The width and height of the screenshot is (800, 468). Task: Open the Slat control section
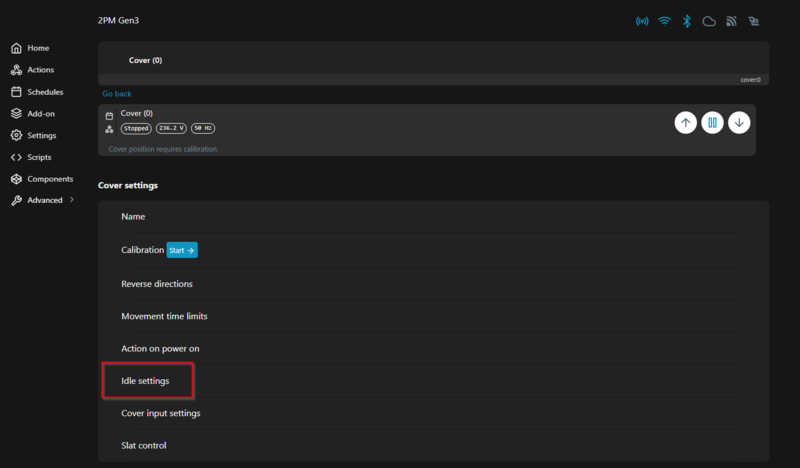coord(143,445)
